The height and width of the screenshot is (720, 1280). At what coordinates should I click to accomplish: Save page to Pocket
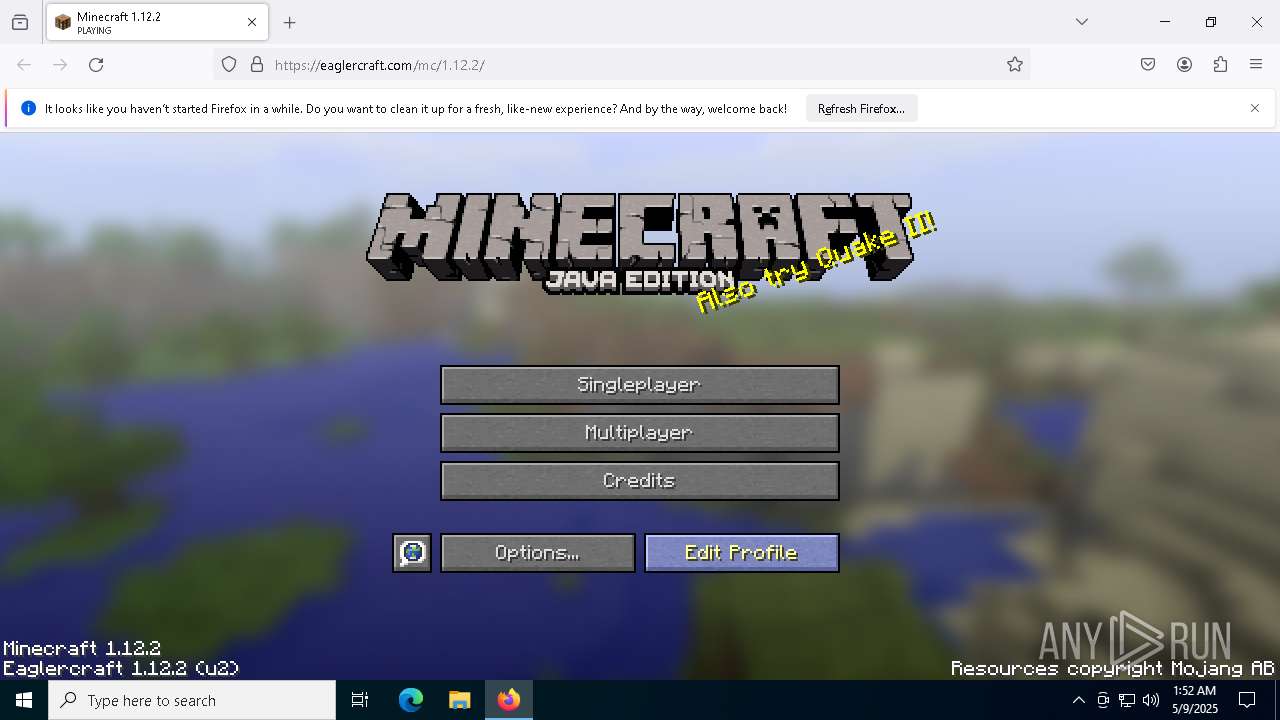coord(1148,65)
